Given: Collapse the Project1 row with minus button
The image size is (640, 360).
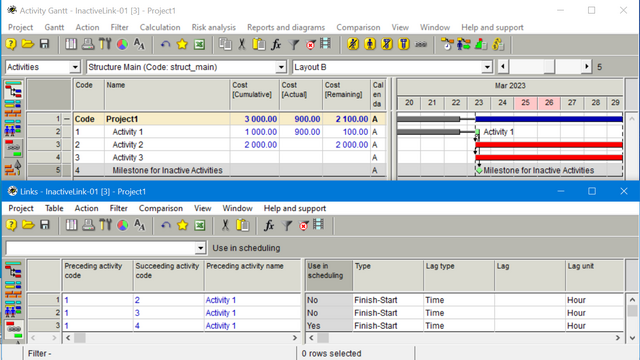Looking at the screenshot, I should 67,119.
